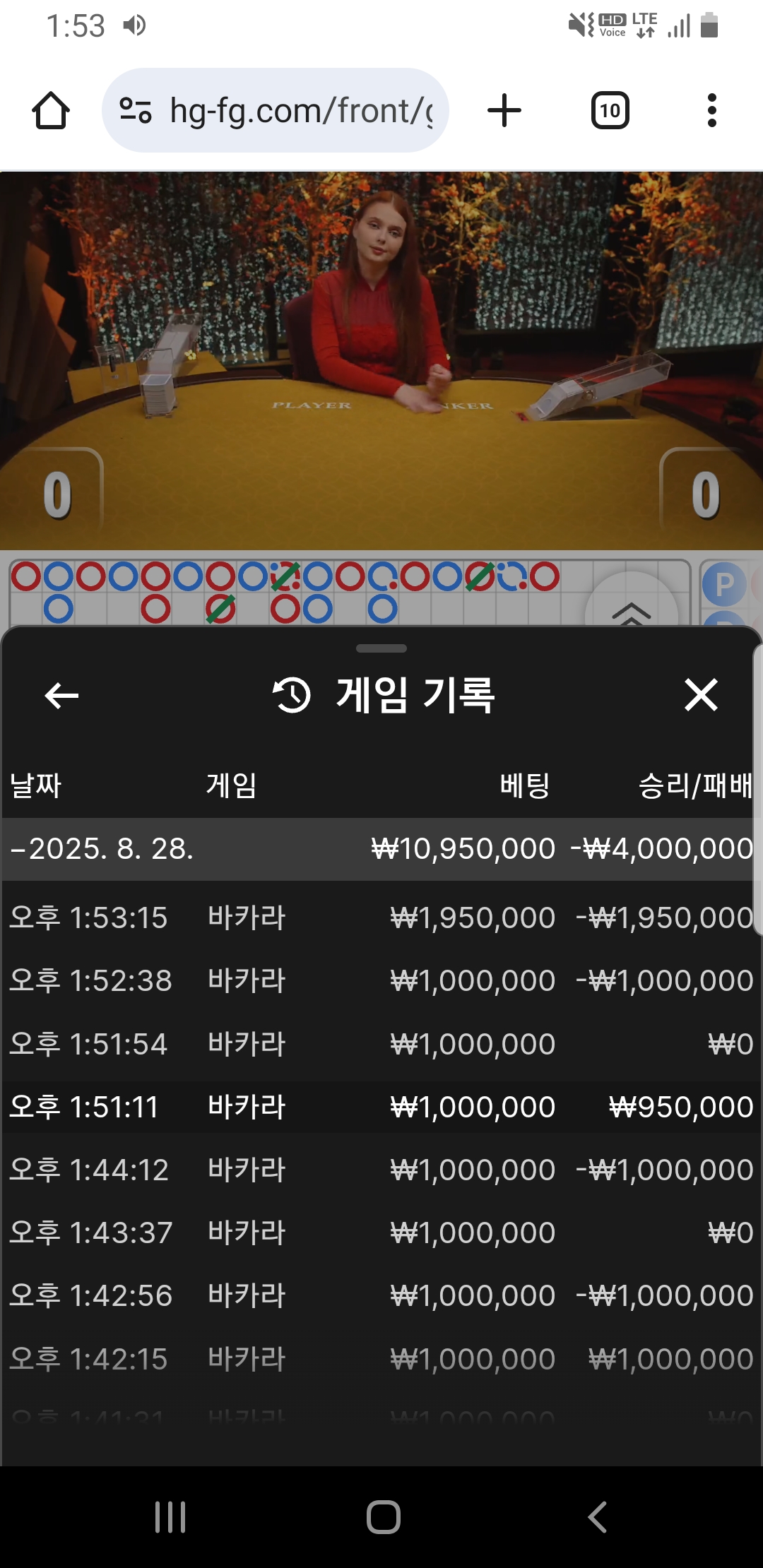Select the 오후 1:53:15 바카라 record
763x1568 pixels.
coord(380,918)
